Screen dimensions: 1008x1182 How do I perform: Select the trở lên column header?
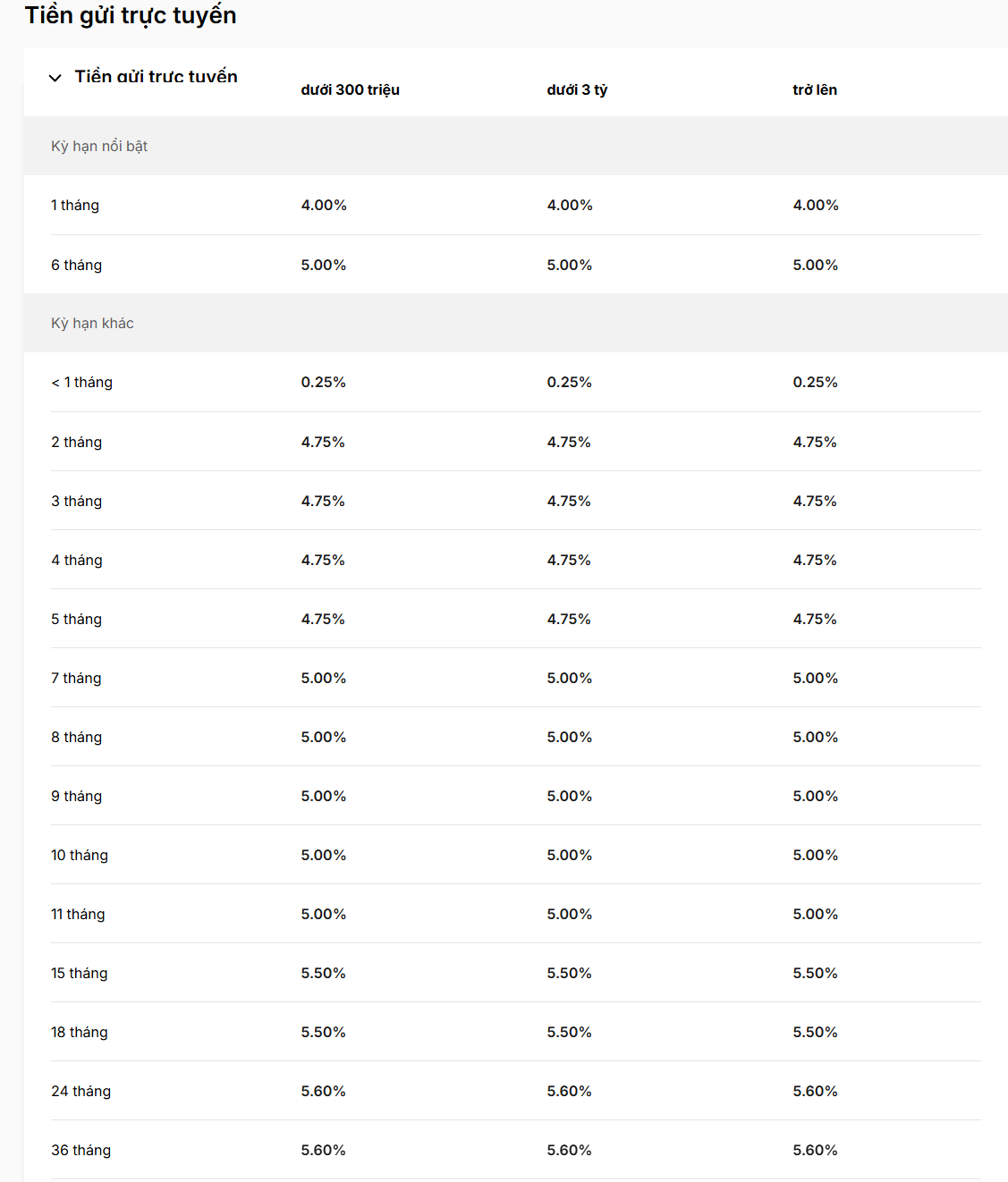coord(814,89)
